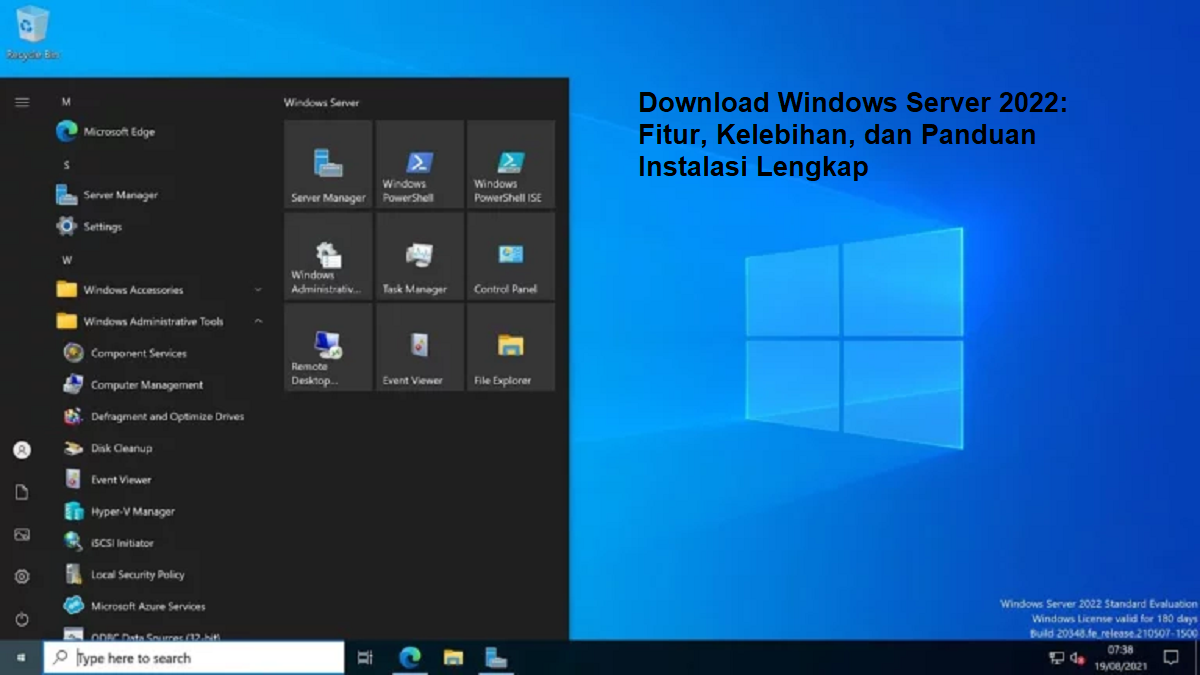This screenshot has width=1200, height=675.
Task: Open the File Explorer tile
Action: 510,347
